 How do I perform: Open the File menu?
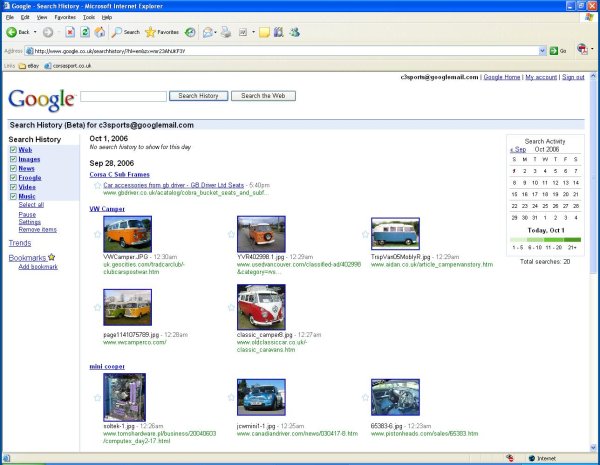click(x=10, y=17)
